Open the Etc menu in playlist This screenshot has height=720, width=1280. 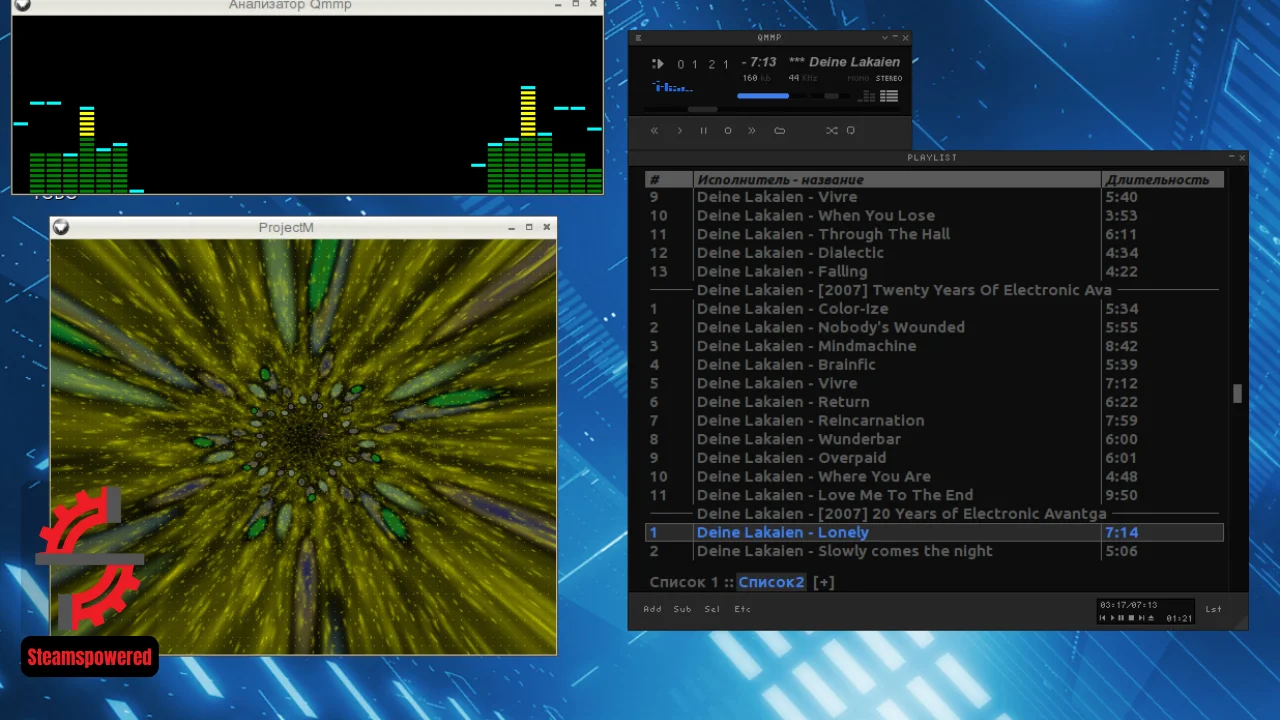pos(742,609)
